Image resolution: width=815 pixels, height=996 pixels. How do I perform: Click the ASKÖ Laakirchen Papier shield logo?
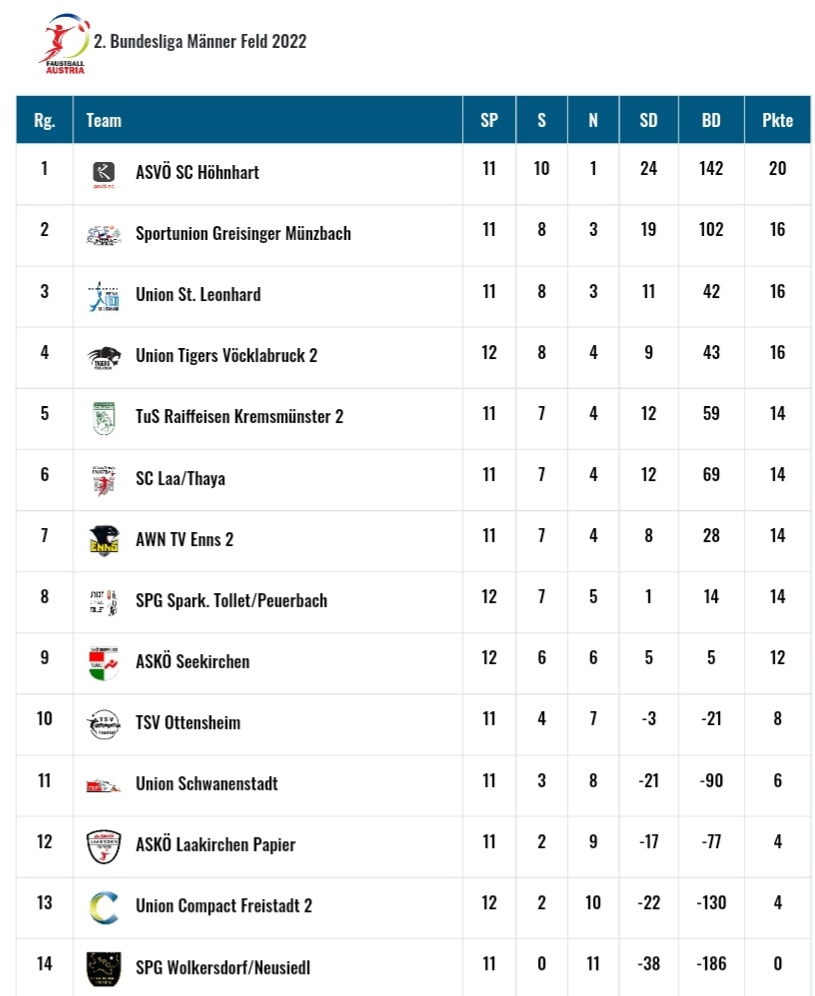(x=104, y=847)
